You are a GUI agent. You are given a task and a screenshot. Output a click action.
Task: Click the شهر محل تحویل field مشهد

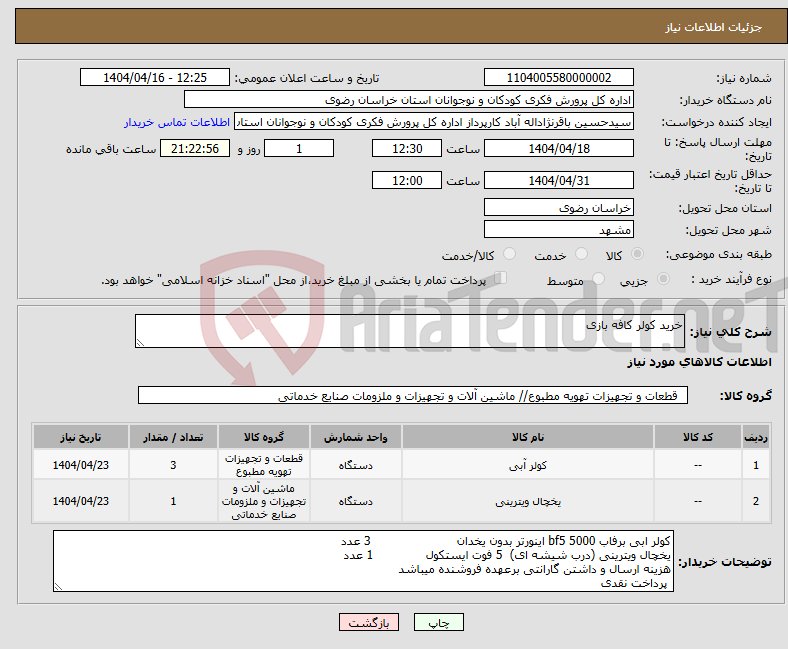point(558,229)
